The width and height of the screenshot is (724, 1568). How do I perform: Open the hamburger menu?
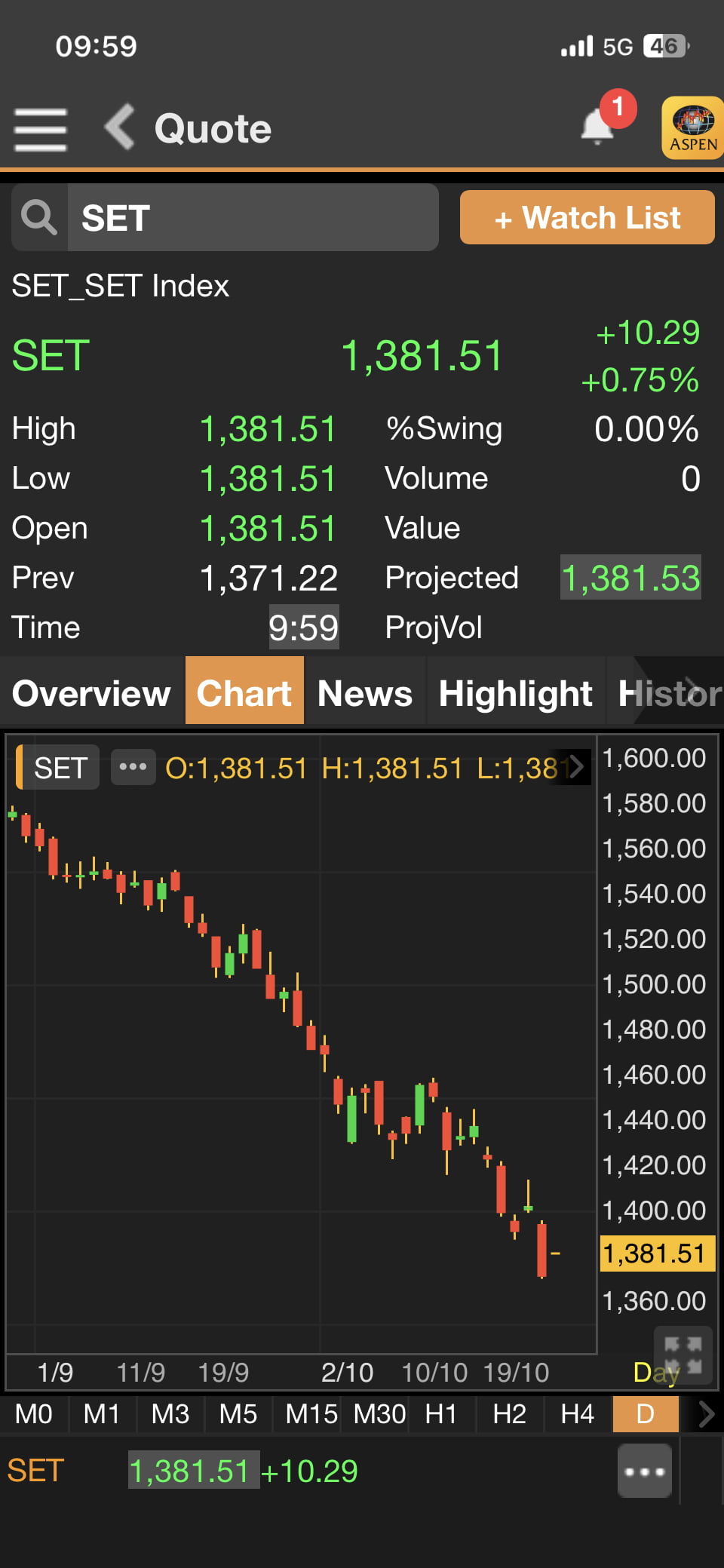(41, 129)
